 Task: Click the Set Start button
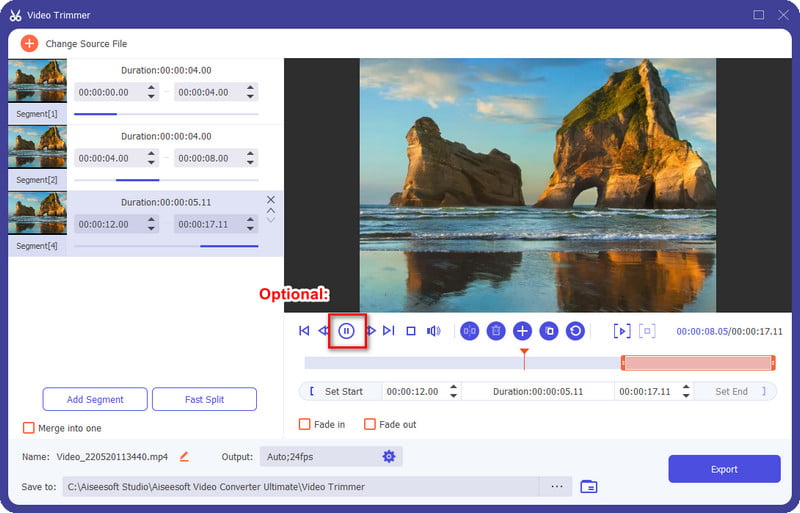(340, 392)
